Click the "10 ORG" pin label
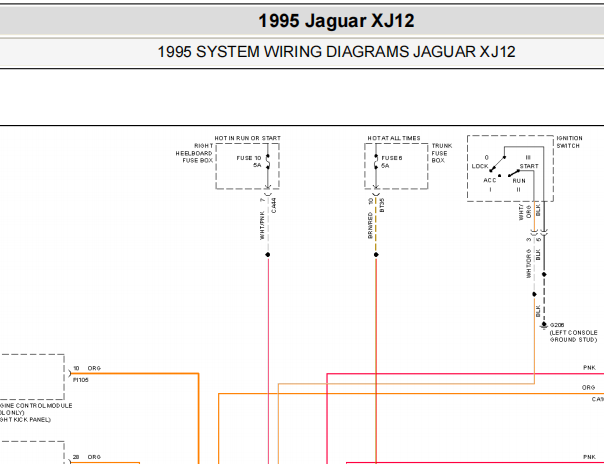Screen dimensions: 604x464 (87, 369)
